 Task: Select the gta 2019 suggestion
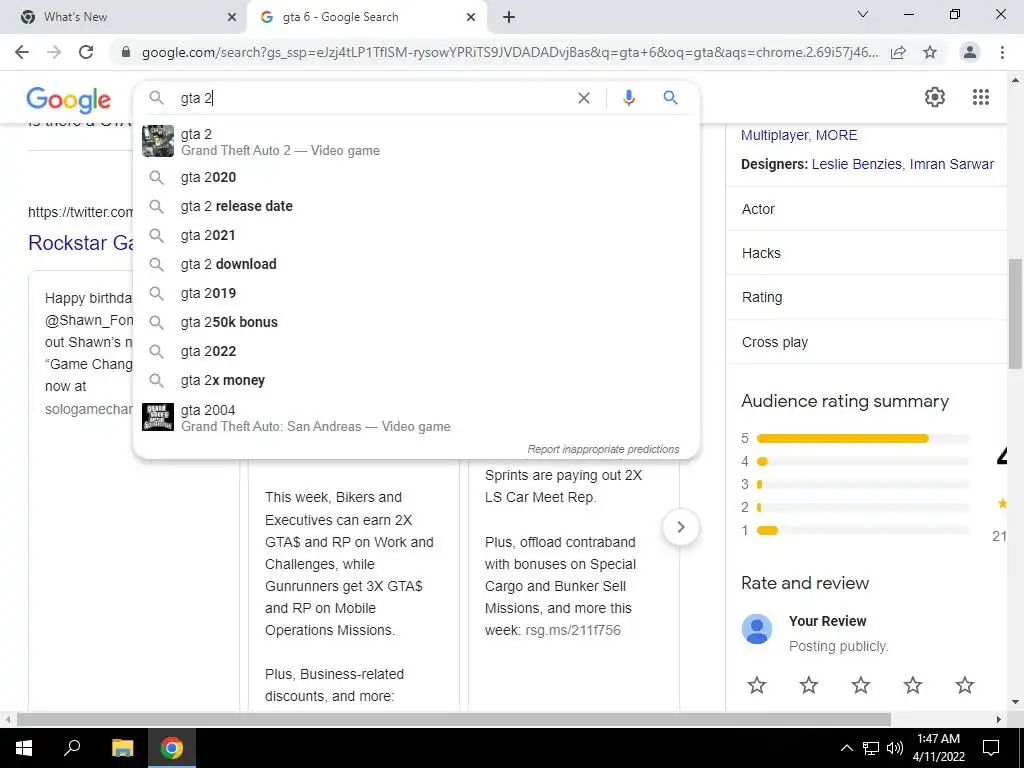click(x=417, y=293)
